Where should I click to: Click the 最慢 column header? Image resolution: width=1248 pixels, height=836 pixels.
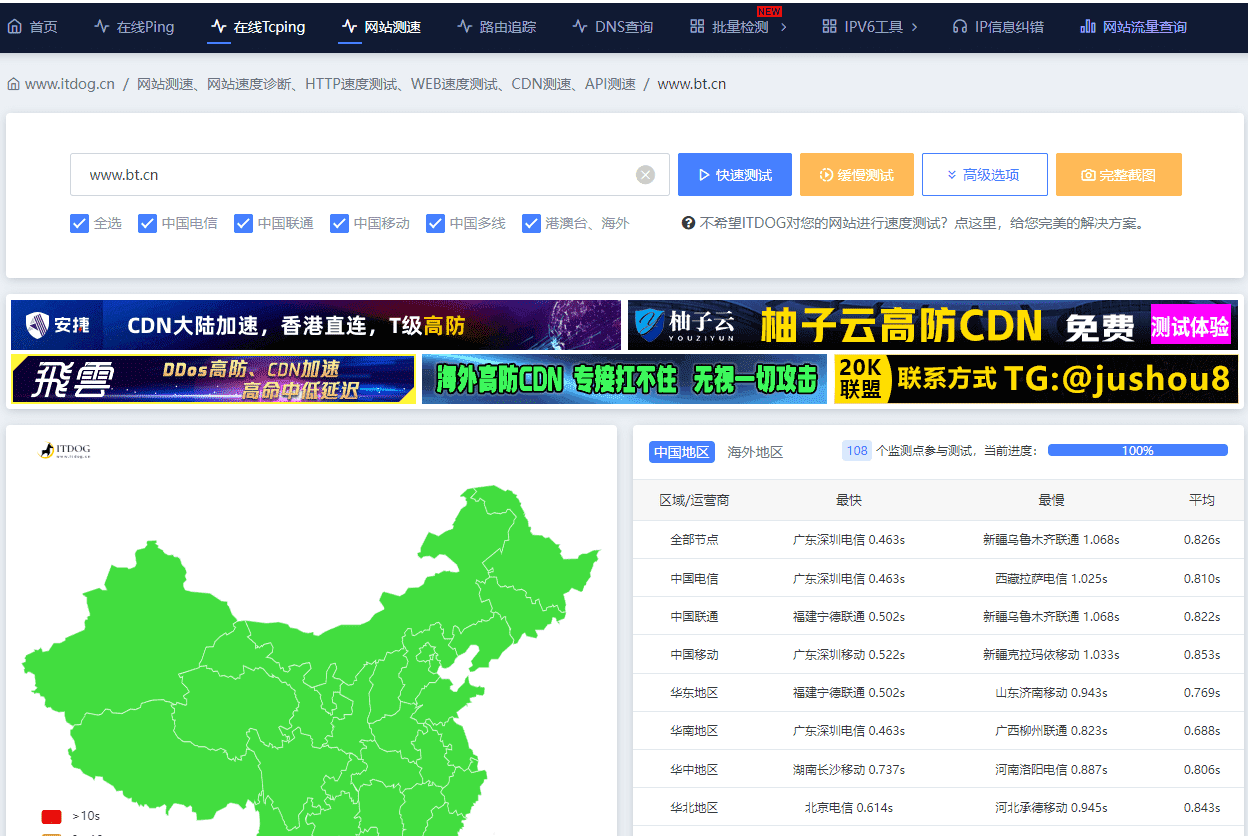1051,500
